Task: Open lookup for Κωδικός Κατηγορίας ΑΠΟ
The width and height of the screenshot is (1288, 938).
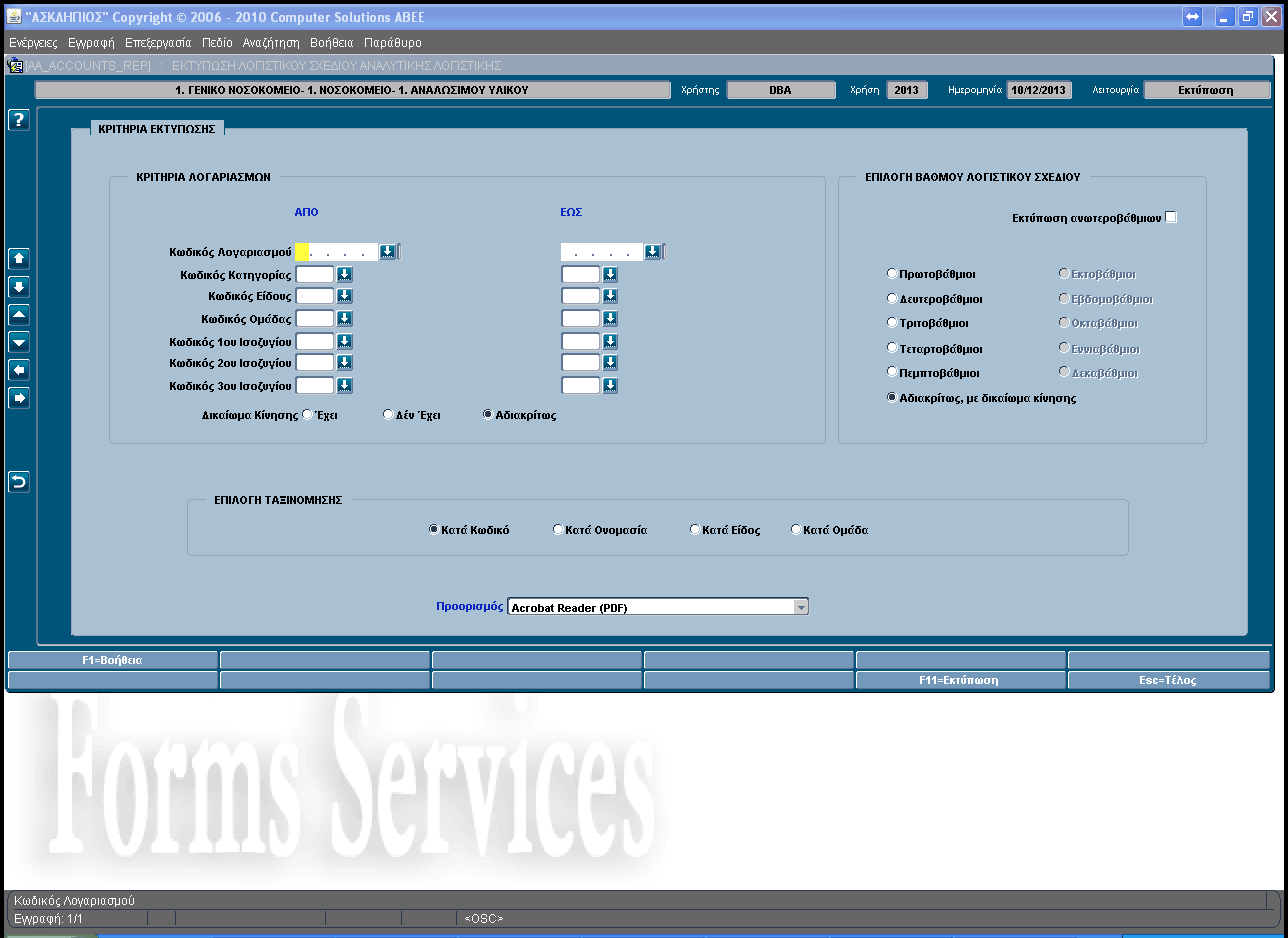Action: click(345, 274)
